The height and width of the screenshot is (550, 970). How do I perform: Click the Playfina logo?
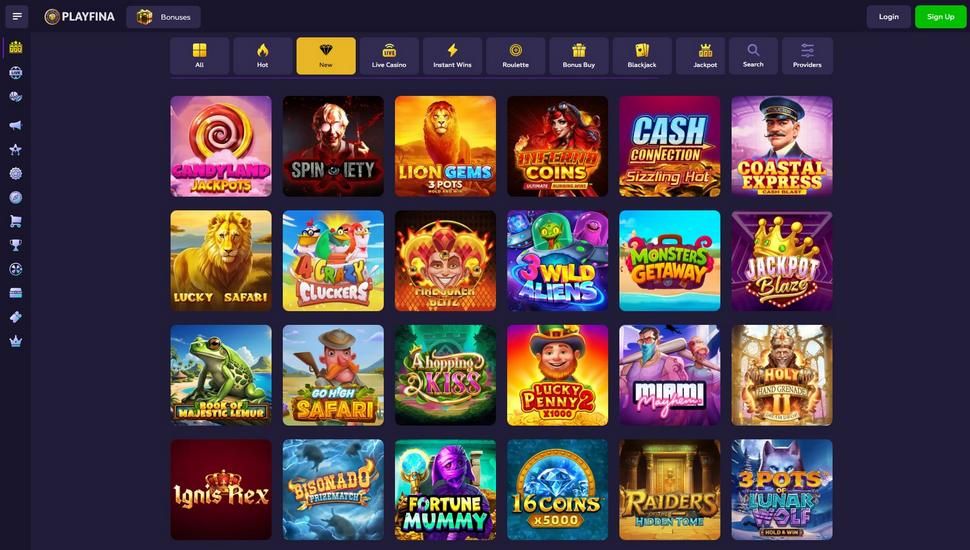[80, 17]
